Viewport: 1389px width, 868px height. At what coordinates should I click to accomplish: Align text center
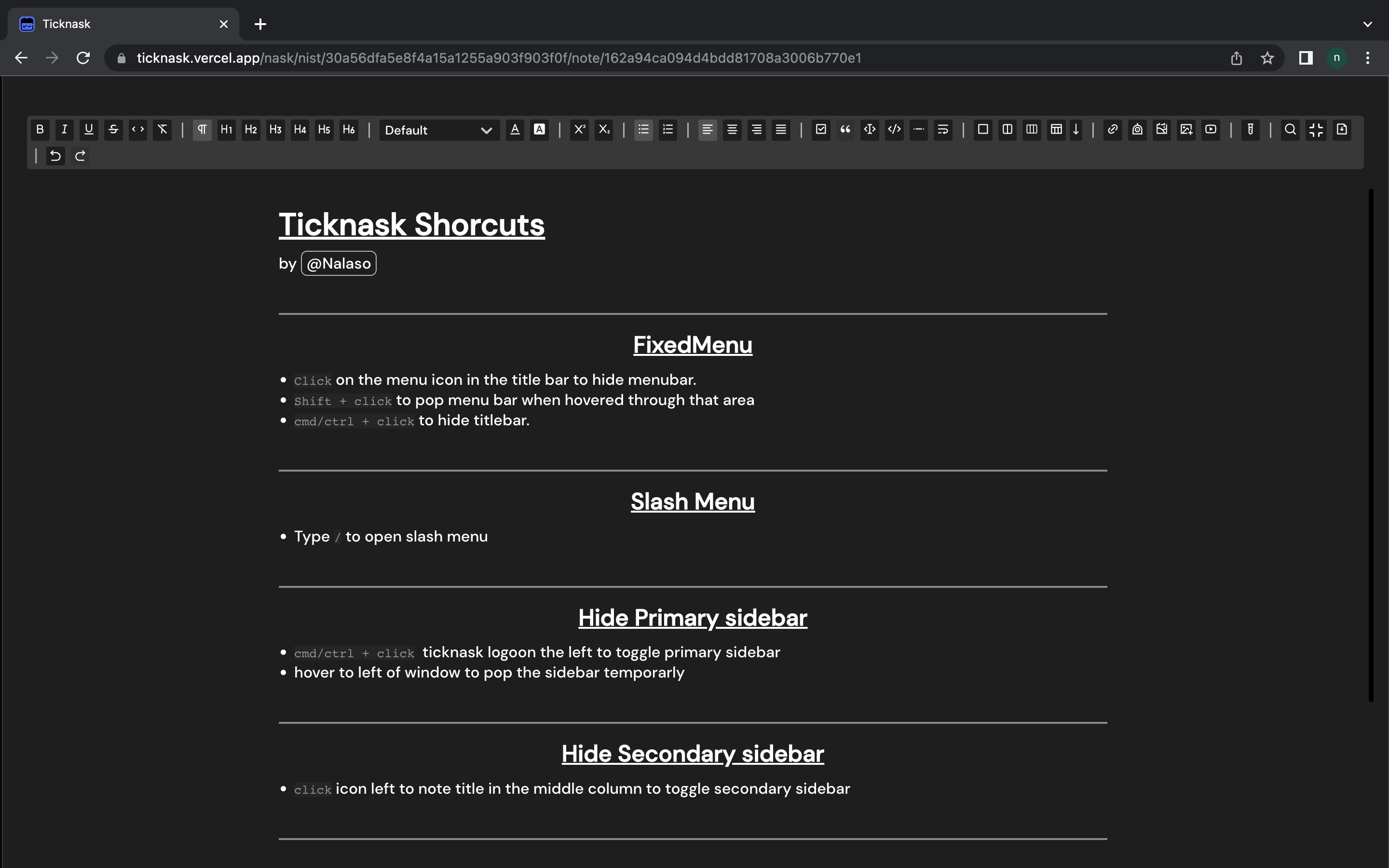(733, 129)
